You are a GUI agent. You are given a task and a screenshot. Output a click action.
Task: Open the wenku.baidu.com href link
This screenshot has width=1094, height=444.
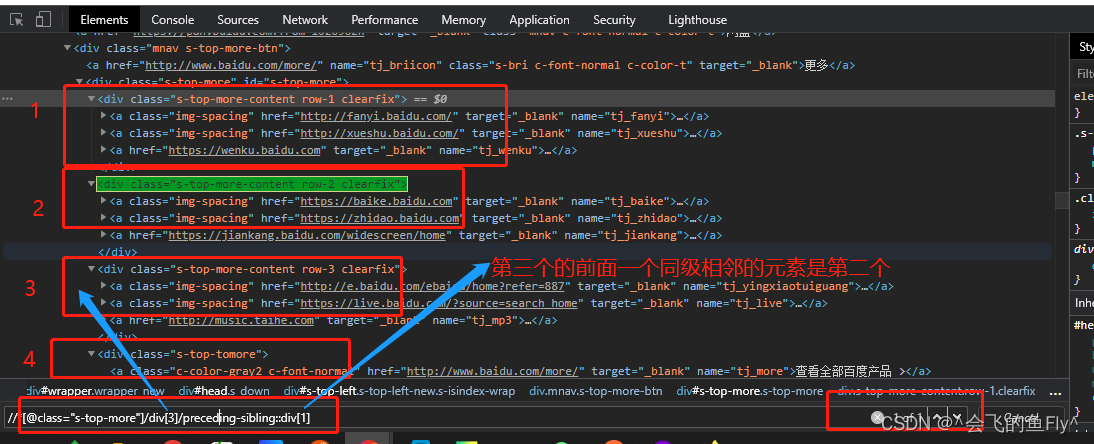click(x=244, y=150)
